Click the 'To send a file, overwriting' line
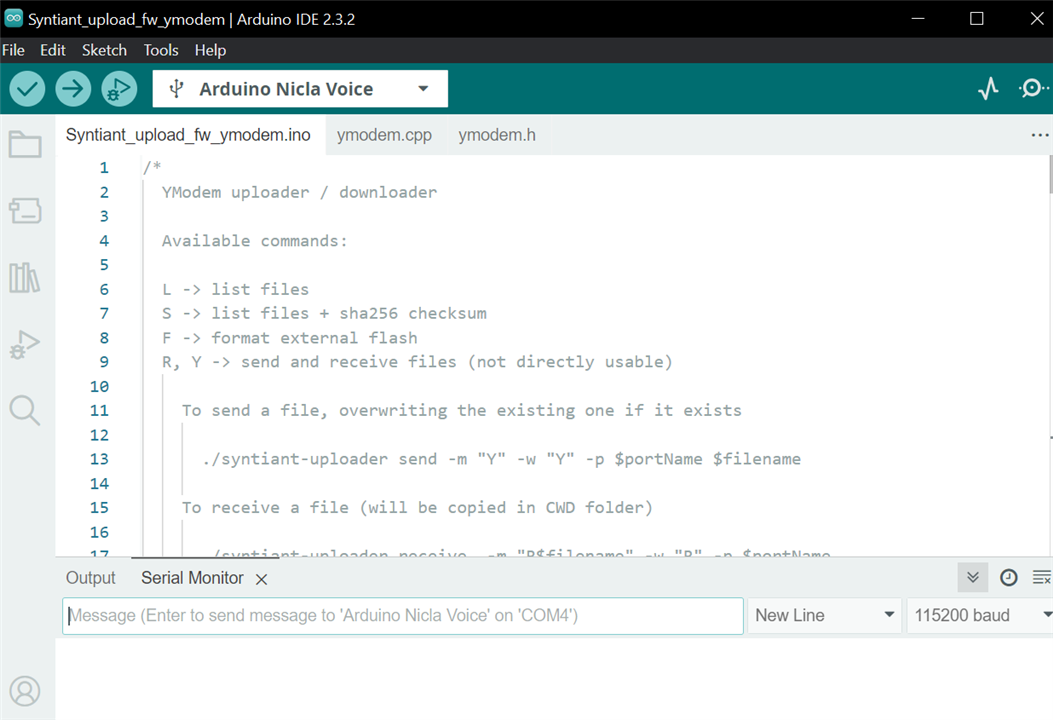Screen dimensions: 1053x720 [x=461, y=410]
